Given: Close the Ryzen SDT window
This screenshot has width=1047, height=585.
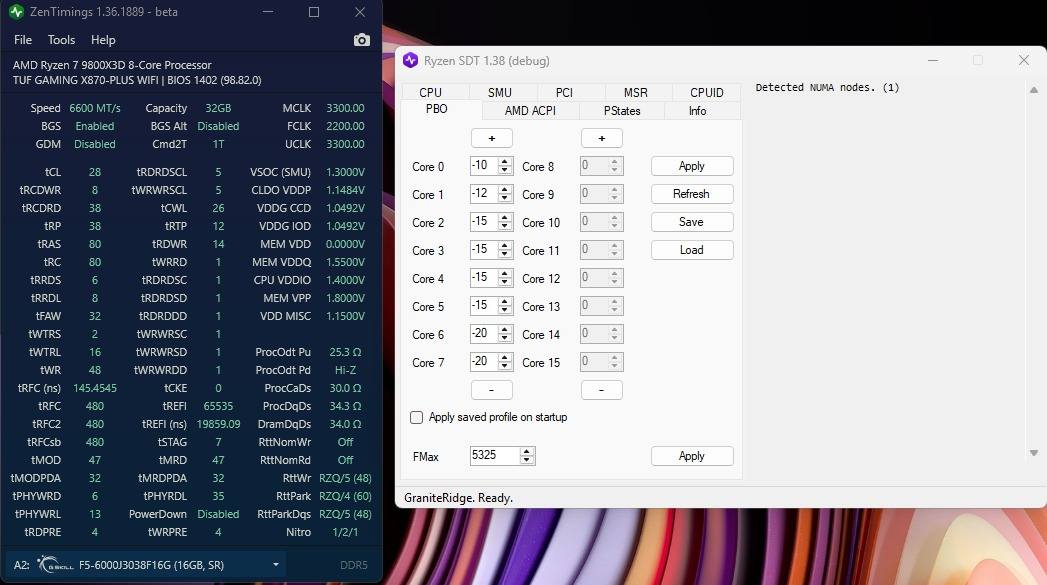Looking at the screenshot, I should tap(1024, 60).
